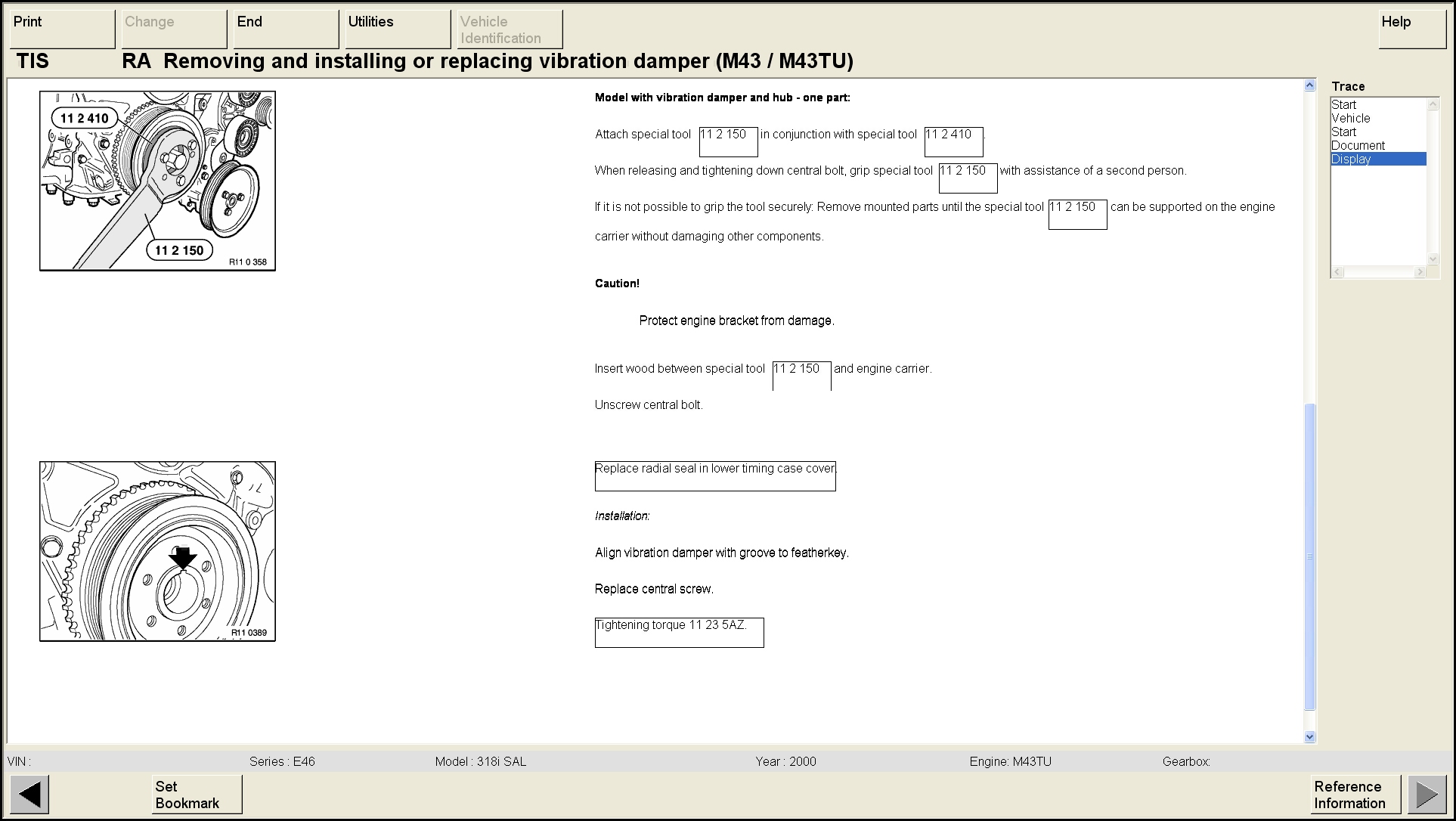1456x821 pixels.
Task: Click Set Bookmark button
Action: (x=197, y=795)
